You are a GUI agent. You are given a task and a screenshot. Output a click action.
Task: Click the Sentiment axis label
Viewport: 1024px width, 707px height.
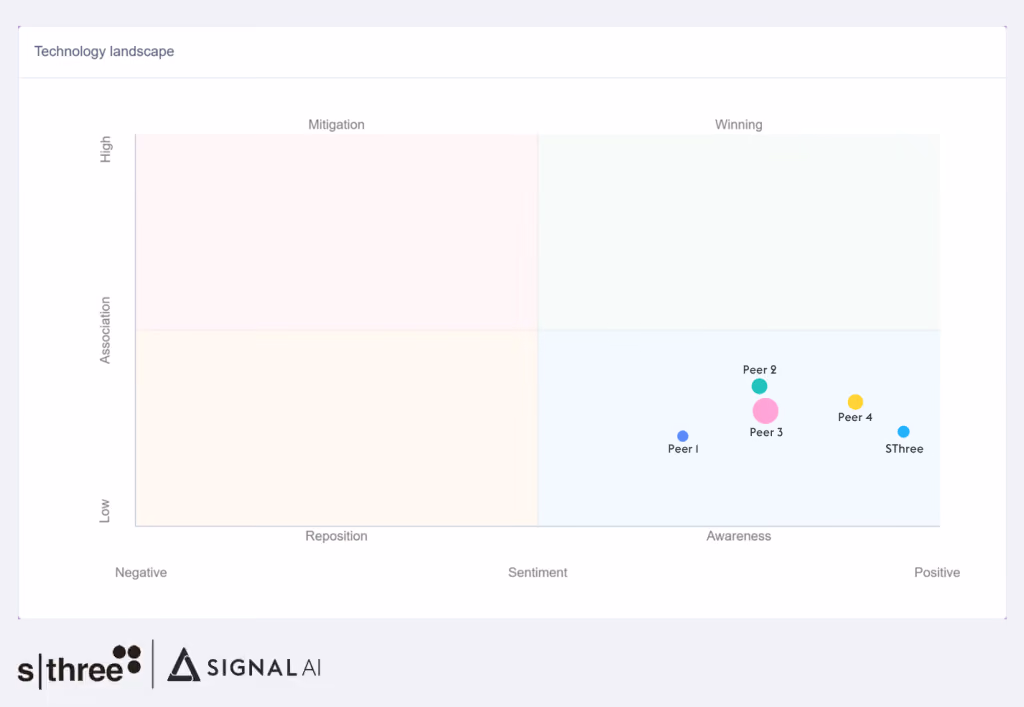coord(537,573)
